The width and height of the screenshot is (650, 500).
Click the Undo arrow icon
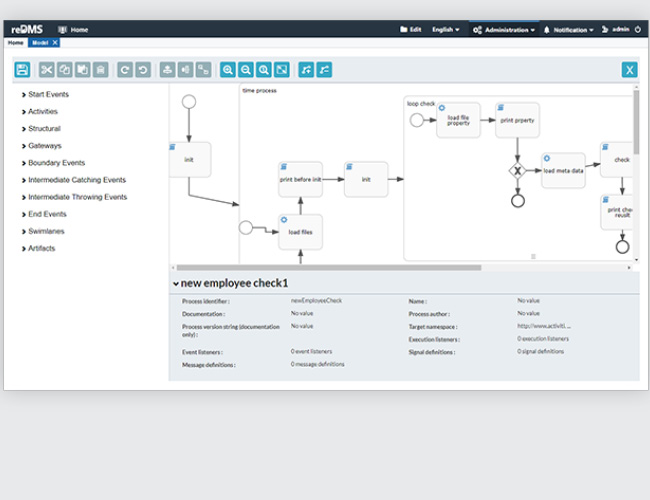click(143, 70)
